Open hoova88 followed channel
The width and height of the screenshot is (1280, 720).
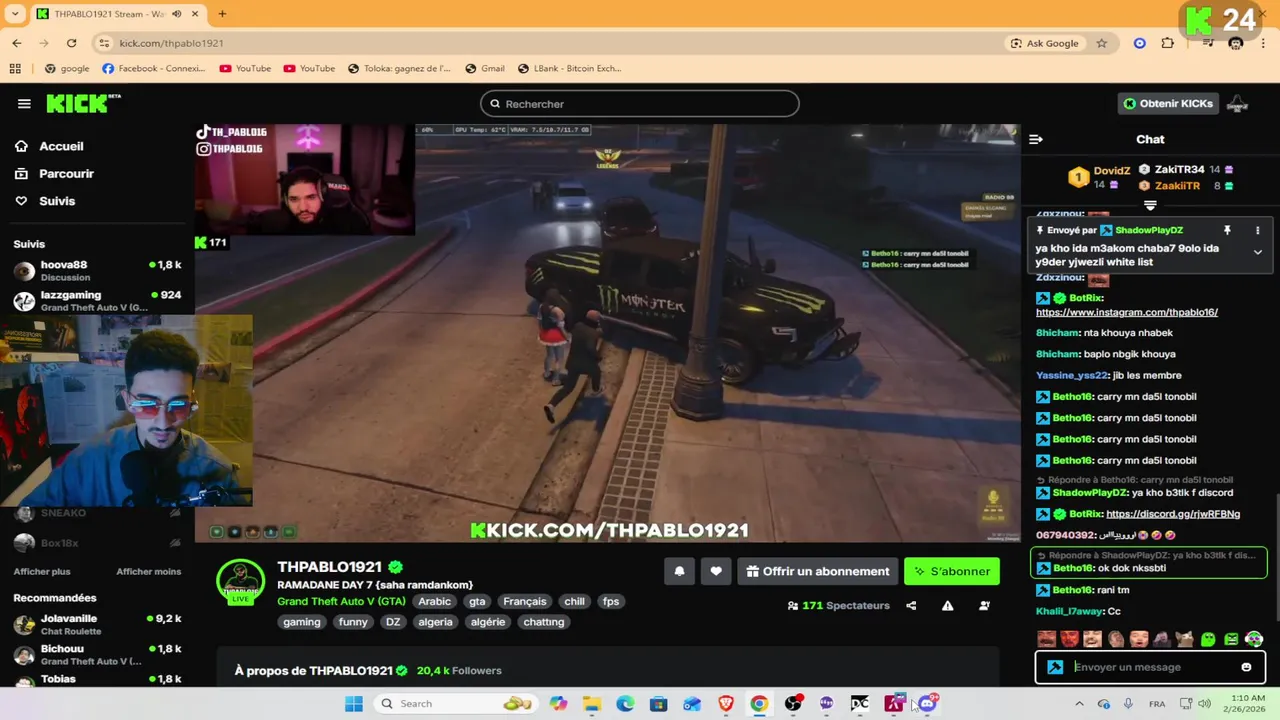pyautogui.click(x=97, y=271)
